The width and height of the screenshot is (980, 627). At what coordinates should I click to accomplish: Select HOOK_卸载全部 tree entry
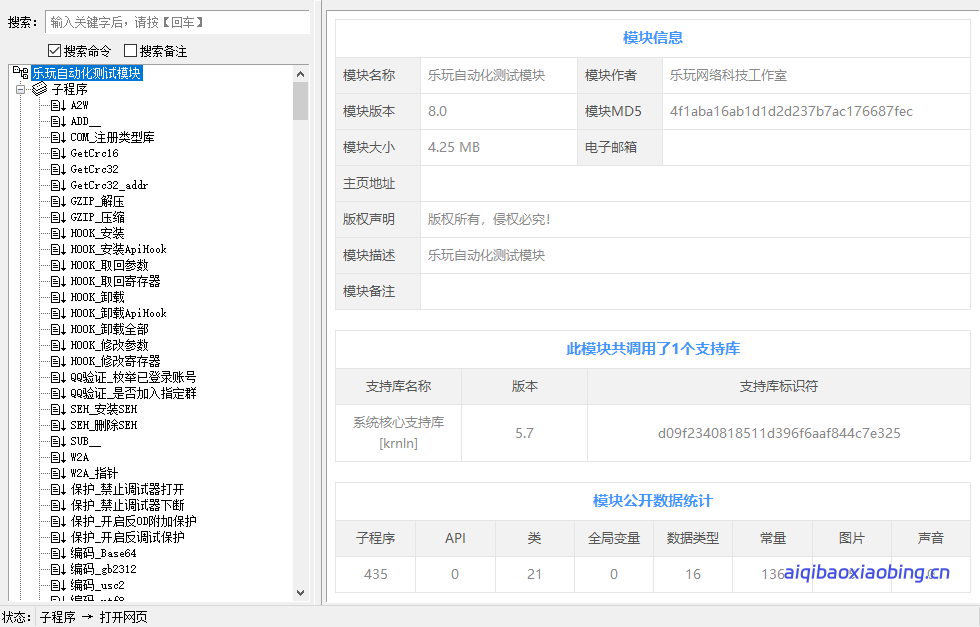click(x=109, y=329)
